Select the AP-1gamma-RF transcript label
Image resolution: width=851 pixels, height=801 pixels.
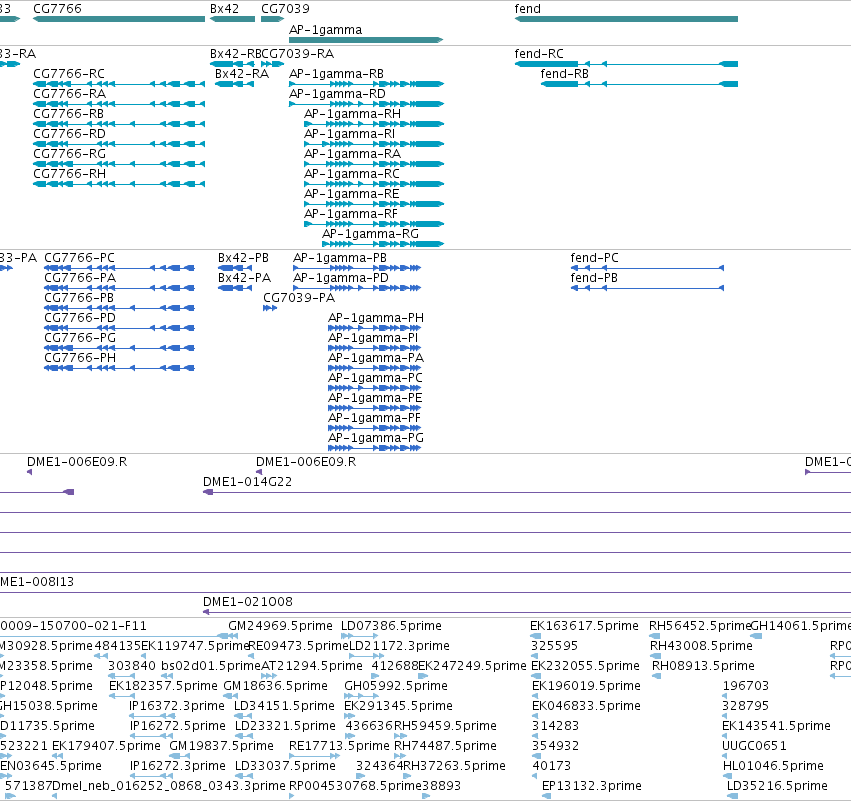coord(351,214)
